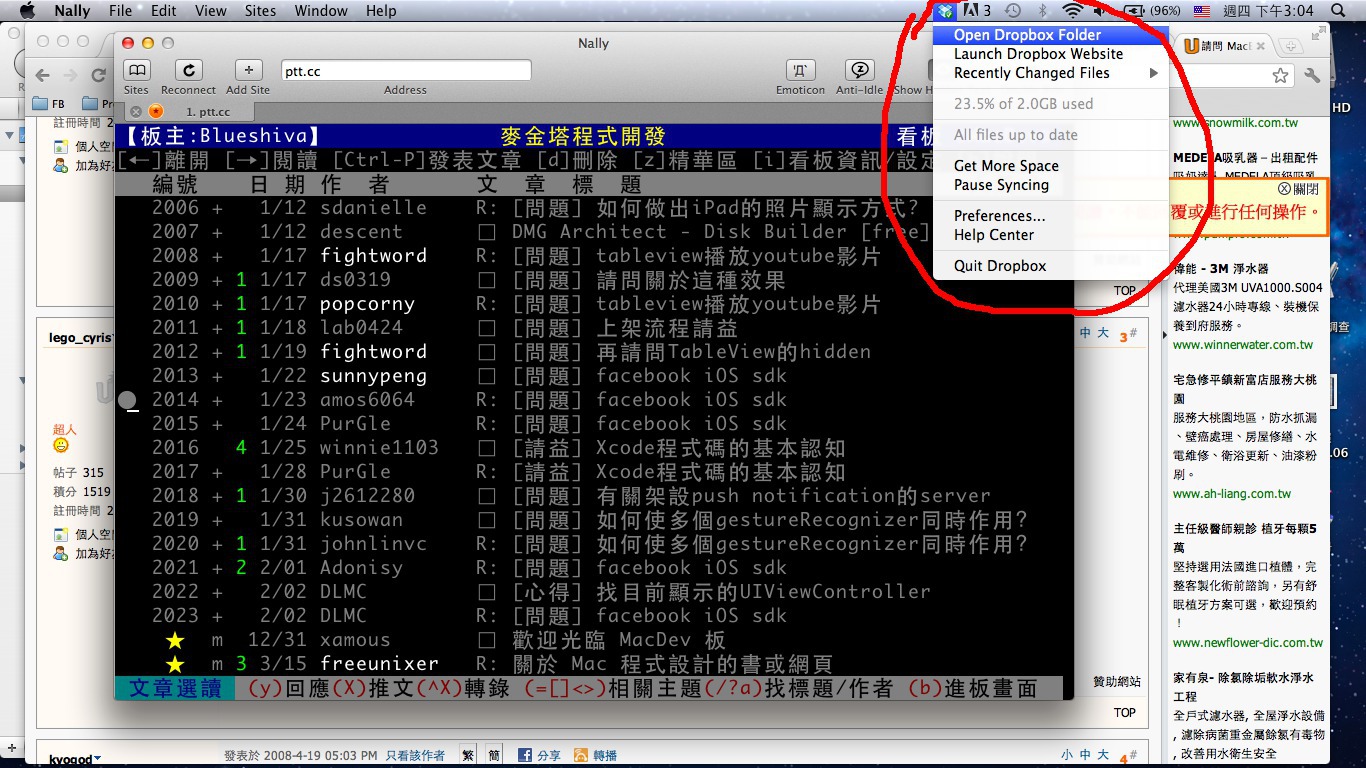This screenshot has width=1366, height=768.
Task: Click the orange site icon on ptt.cc tab
Action: (156, 112)
